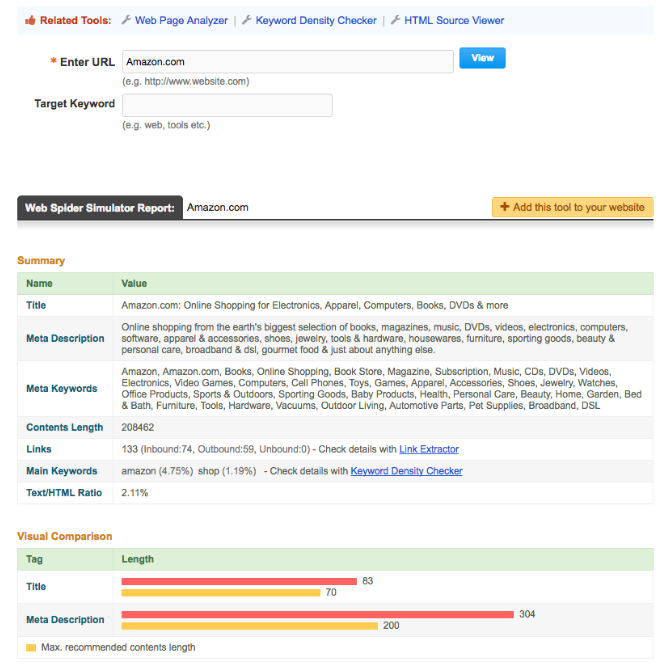Click the plus icon on Add this tool button
The width and height of the screenshot is (665, 668).
coord(504,207)
